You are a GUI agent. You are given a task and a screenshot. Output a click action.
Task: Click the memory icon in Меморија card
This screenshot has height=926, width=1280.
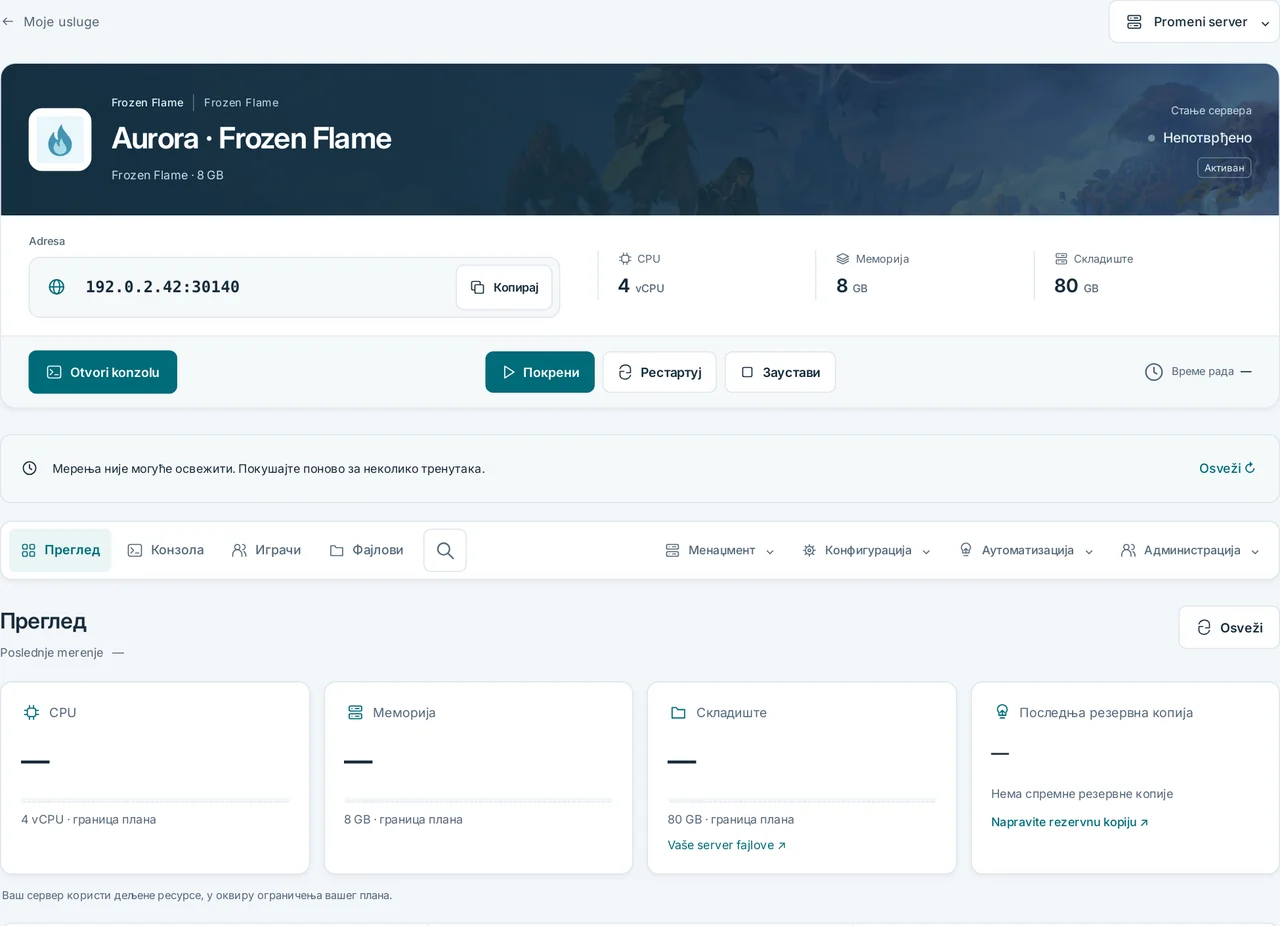(355, 712)
